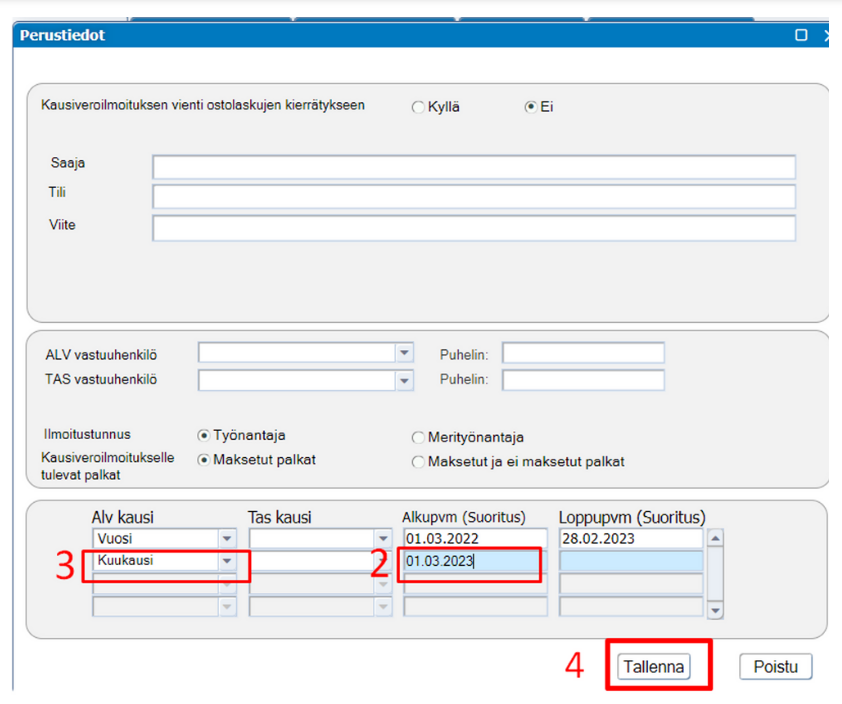Open Alv kausi dropdown showing Vuosi
This screenshot has height=704, width=842.
227,539
